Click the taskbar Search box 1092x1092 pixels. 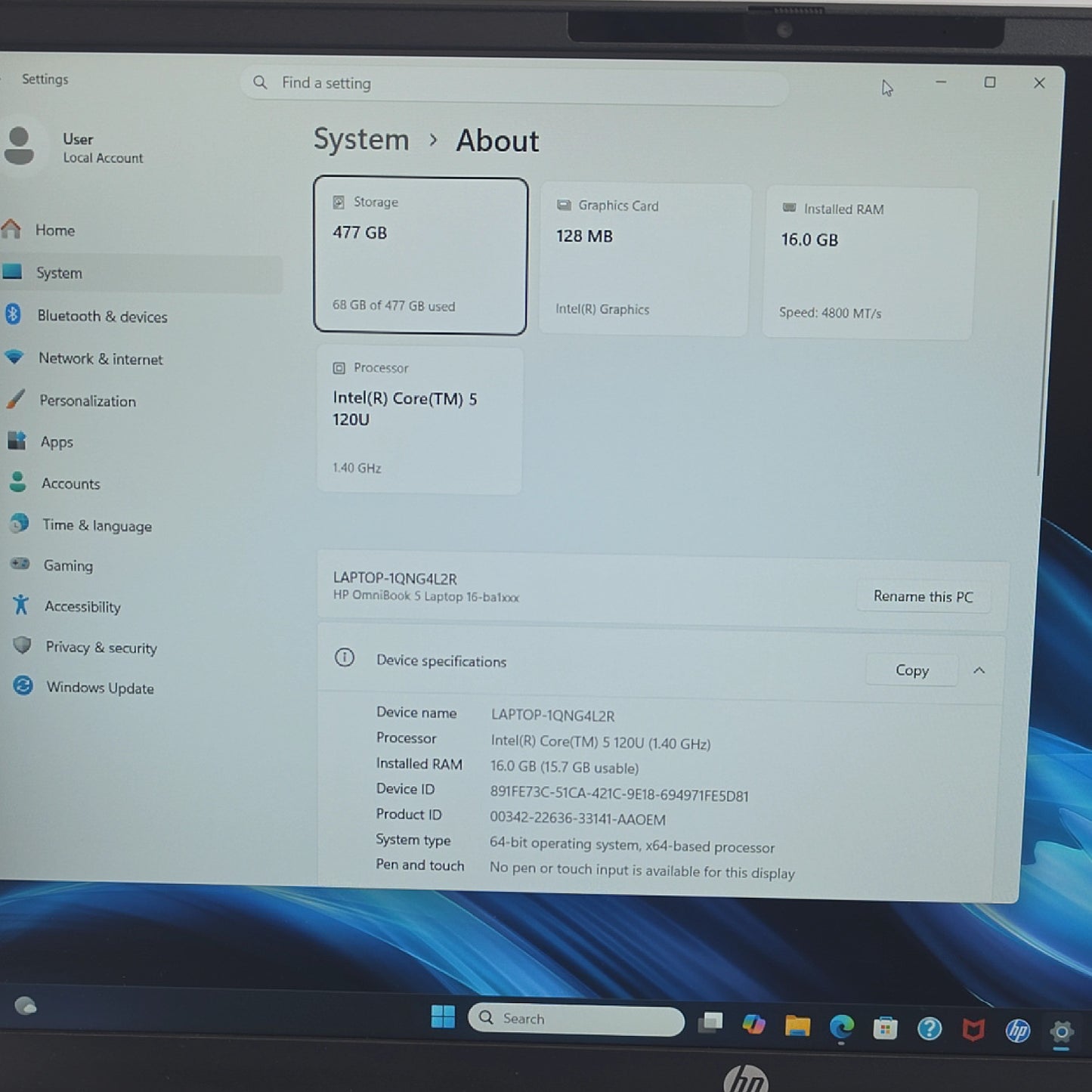point(576,1019)
